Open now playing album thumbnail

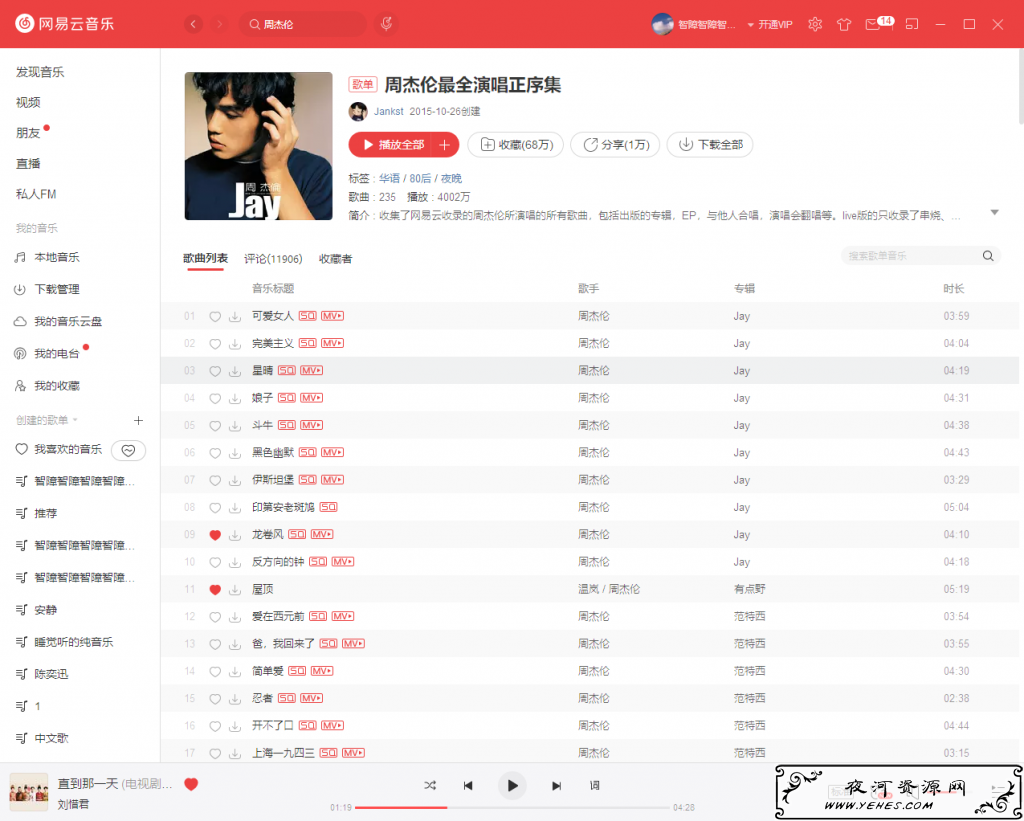point(29,792)
